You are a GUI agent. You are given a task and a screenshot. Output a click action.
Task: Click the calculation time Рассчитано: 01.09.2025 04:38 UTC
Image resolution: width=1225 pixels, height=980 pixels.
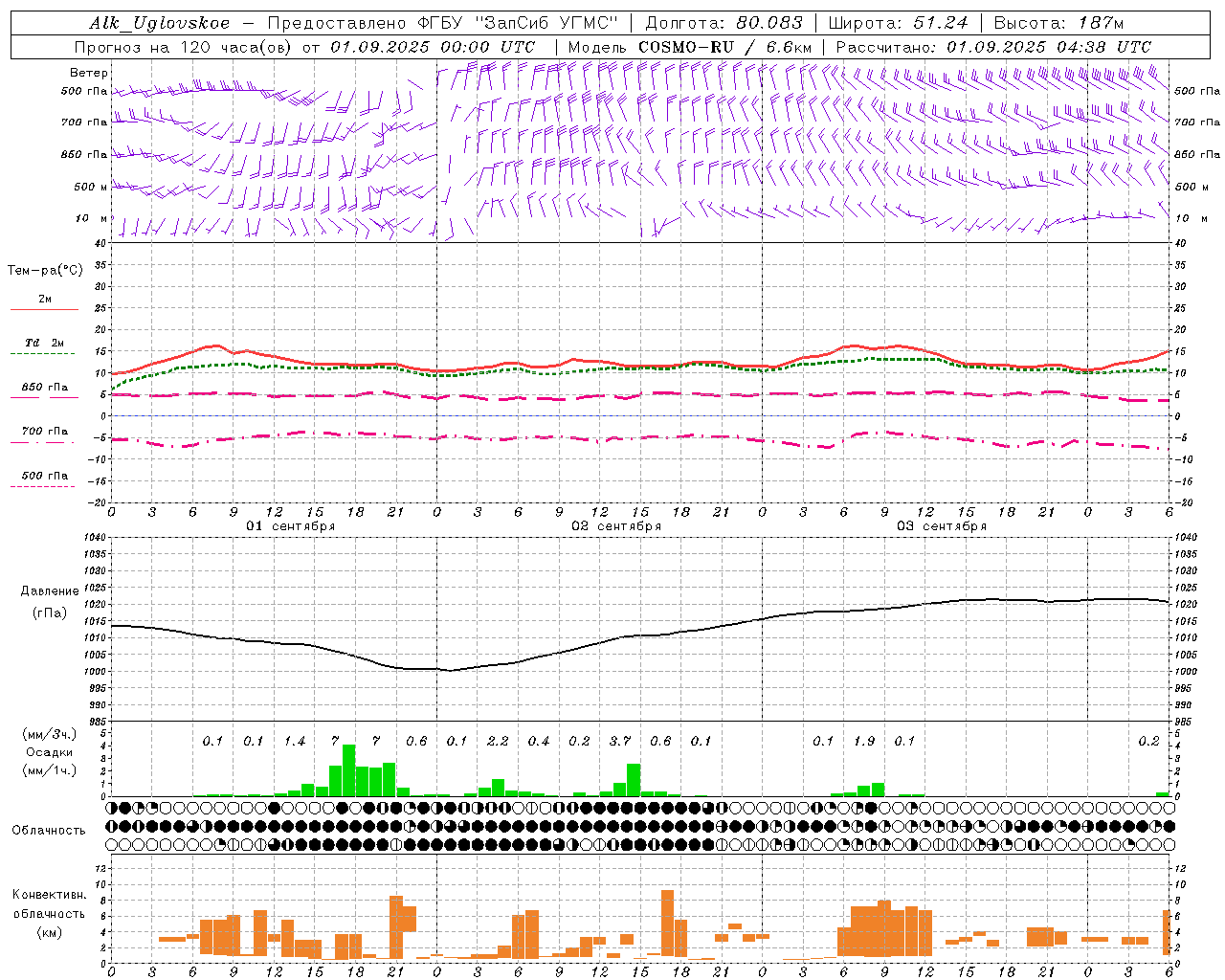[x=993, y=47]
